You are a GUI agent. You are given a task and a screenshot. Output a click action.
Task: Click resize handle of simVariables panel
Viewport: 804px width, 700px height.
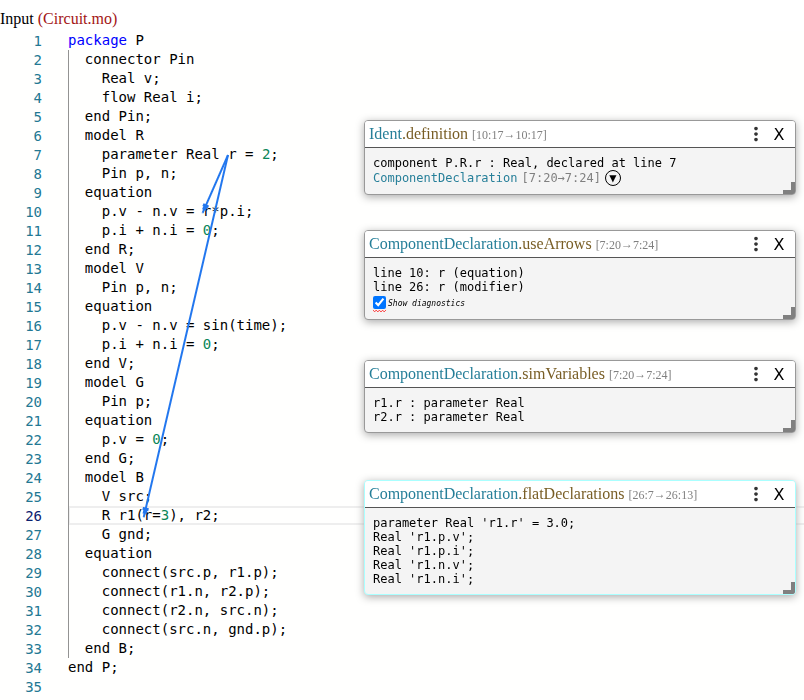(789, 426)
